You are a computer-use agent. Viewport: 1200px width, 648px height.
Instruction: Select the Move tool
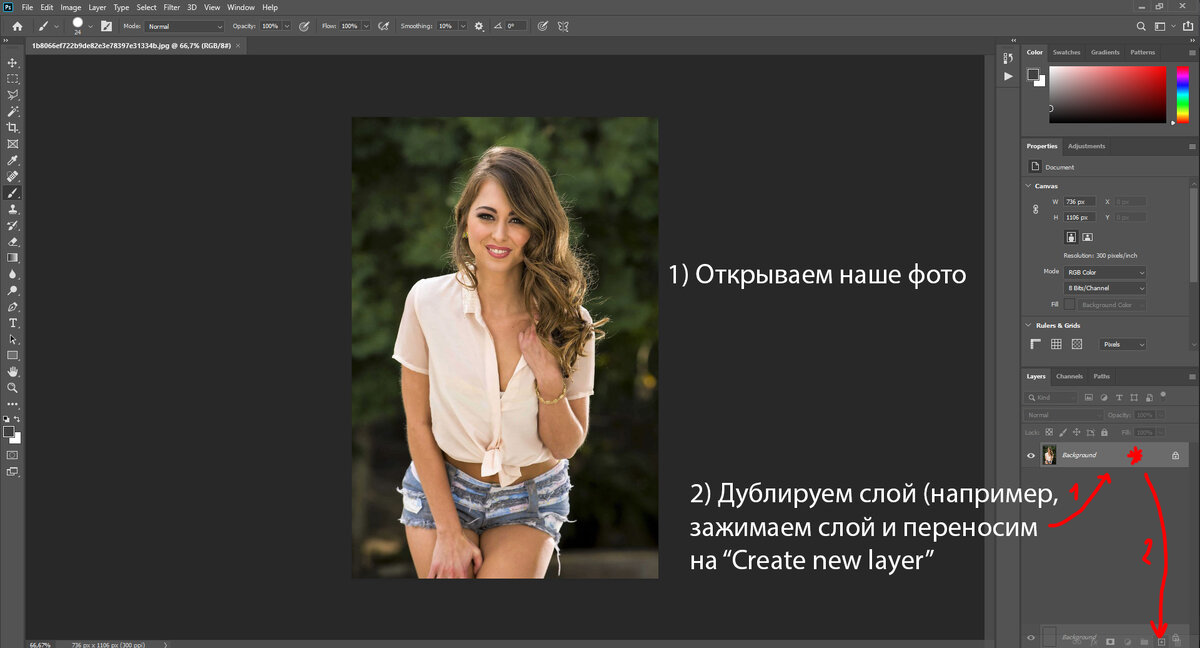tap(12, 62)
